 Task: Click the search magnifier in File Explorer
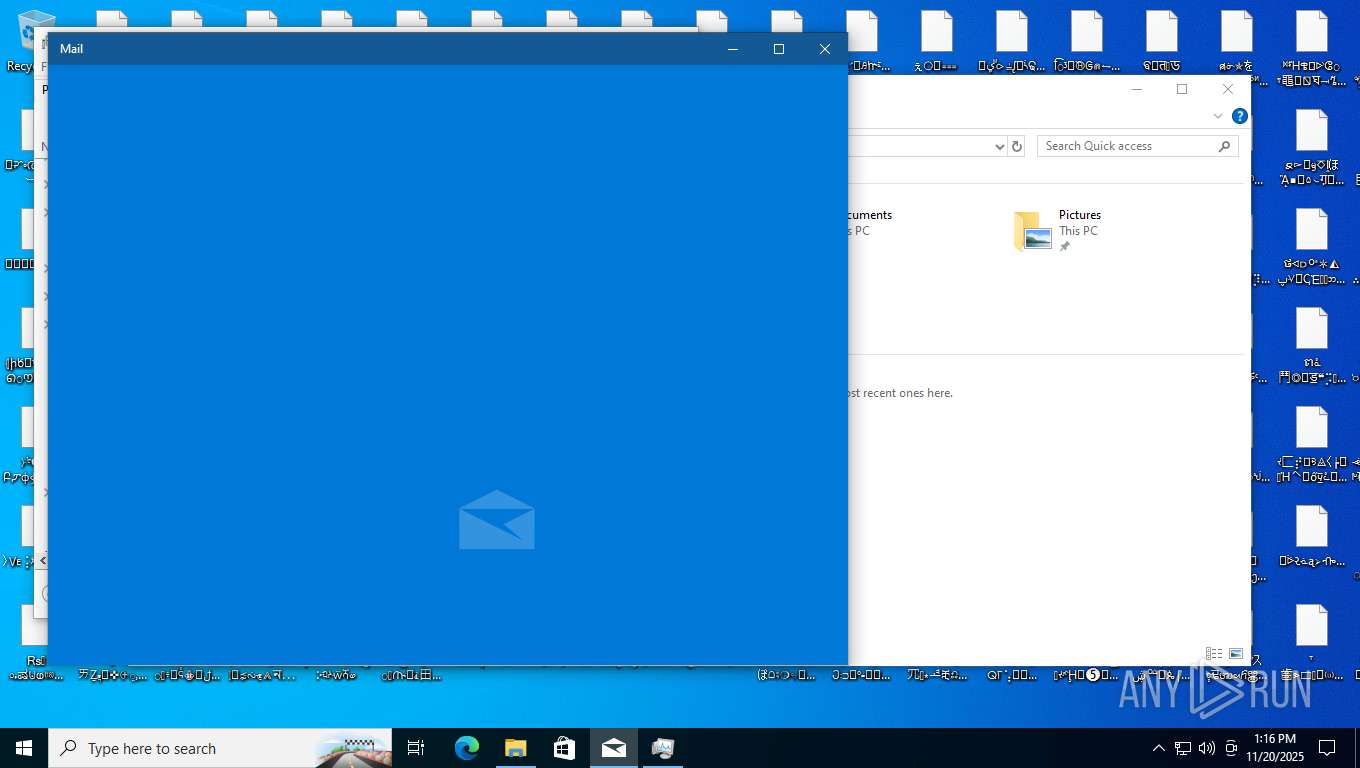1225,146
